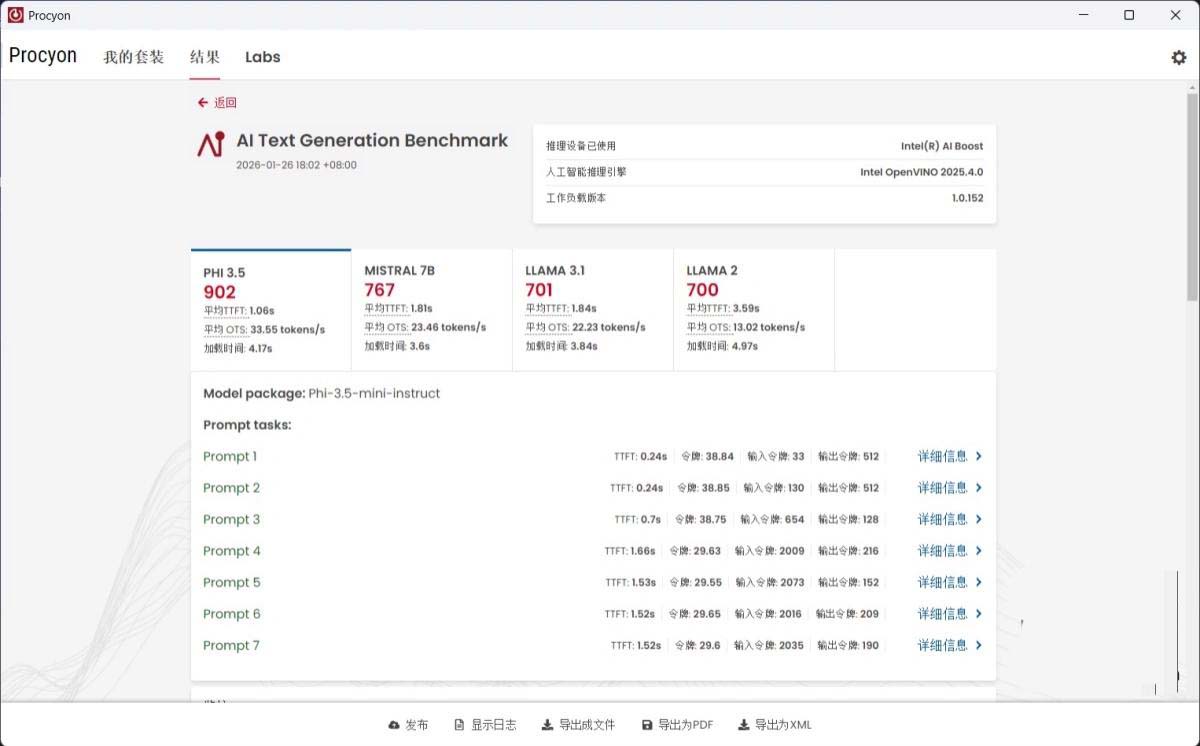Open the Labs tab
Screen dimensions: 1200x746
pyautogui.click(x=262, y=57)
